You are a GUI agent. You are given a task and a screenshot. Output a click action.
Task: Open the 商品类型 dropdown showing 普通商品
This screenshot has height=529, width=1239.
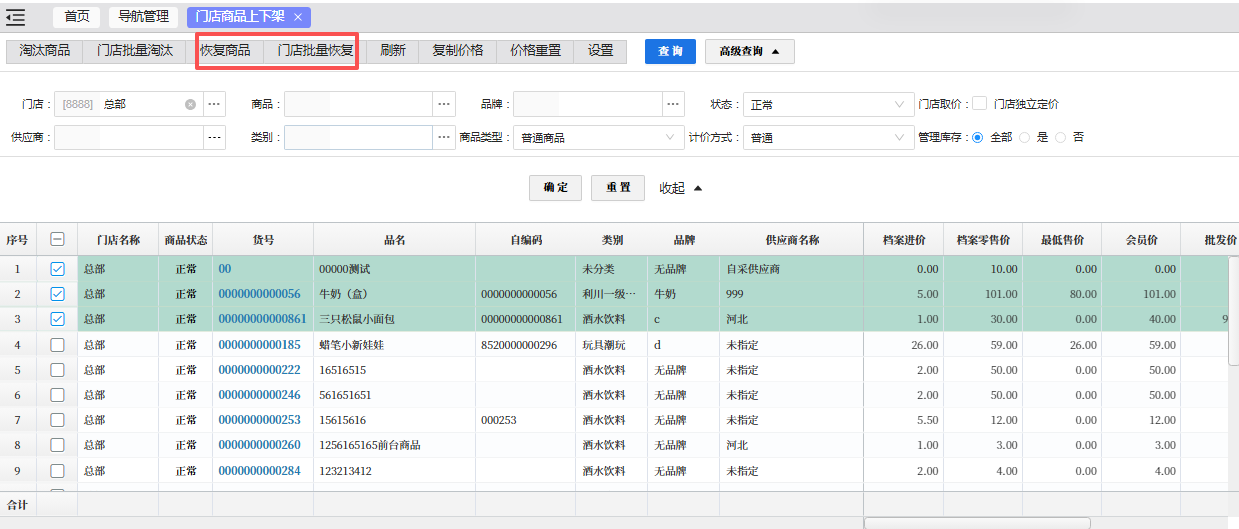[598, 137]
